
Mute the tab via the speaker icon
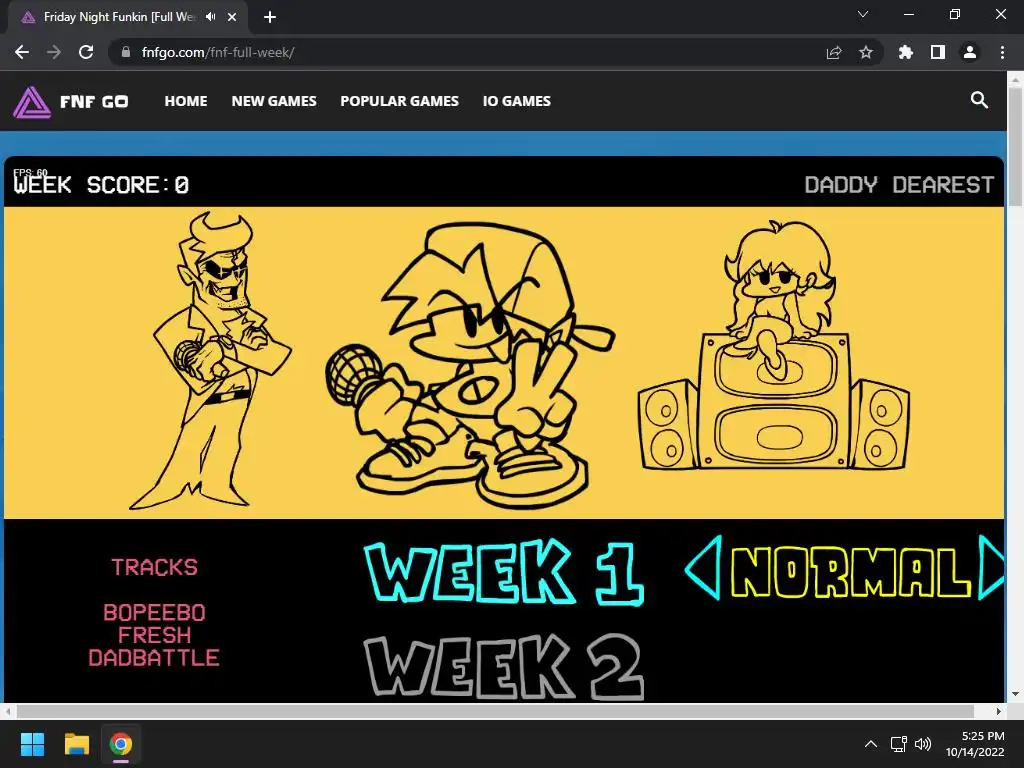pyautogui.click(x=210, y=17)
